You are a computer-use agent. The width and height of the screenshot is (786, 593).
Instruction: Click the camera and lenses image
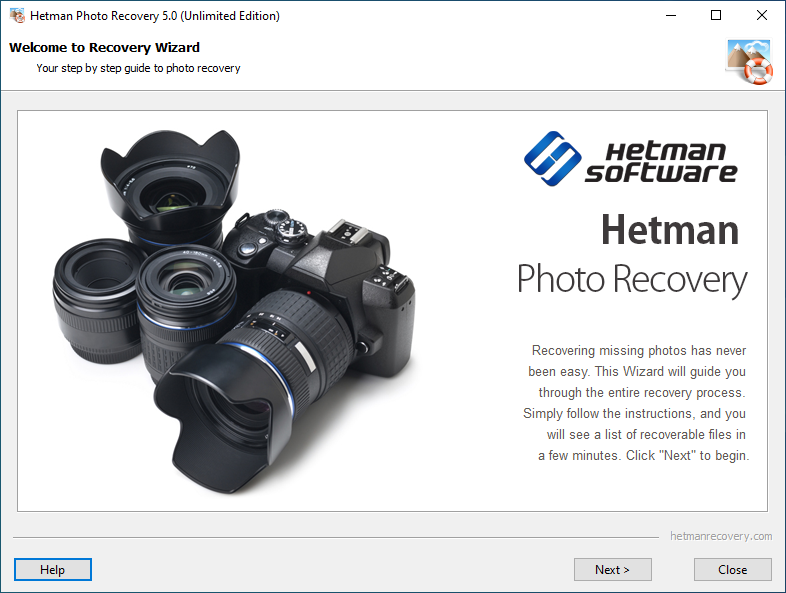(x=234, y=311)
